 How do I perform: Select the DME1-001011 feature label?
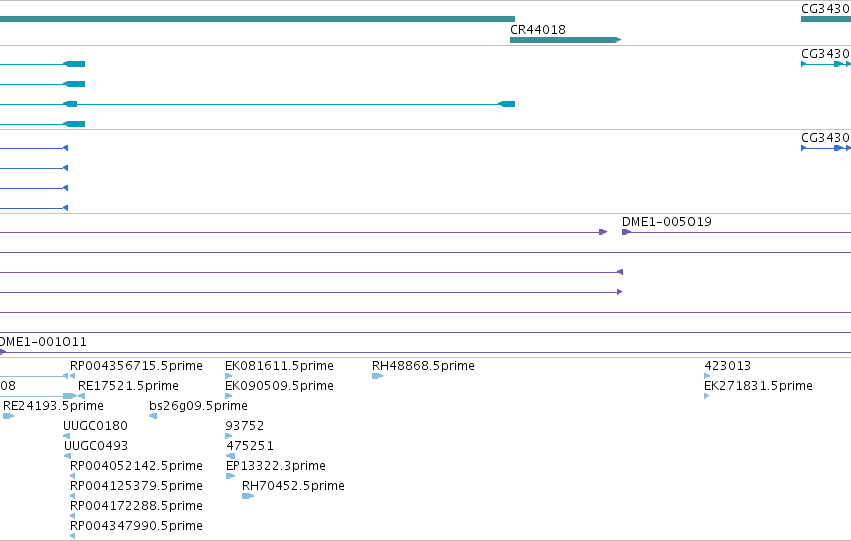(x=43, y=342)
